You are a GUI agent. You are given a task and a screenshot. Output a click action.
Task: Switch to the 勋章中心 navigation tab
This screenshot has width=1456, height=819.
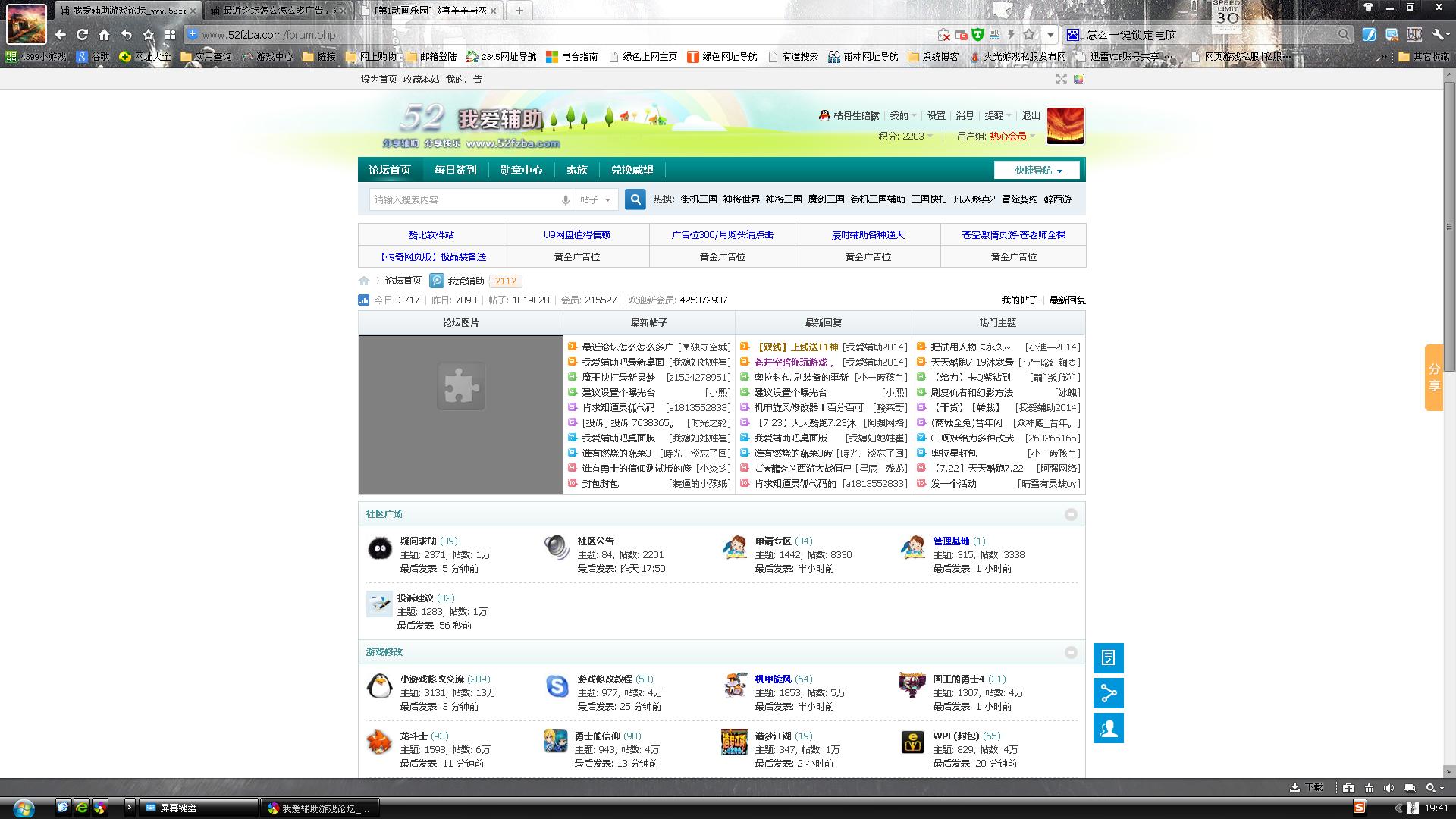(521, 171)
